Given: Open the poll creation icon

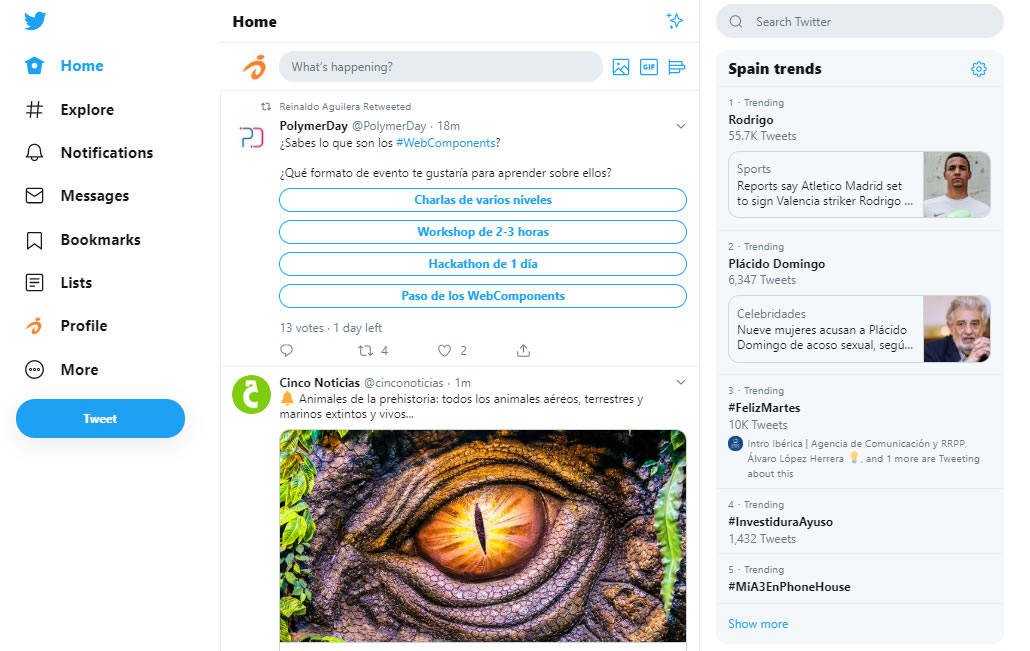Looking at the screenshot, I should click(676, 66).
